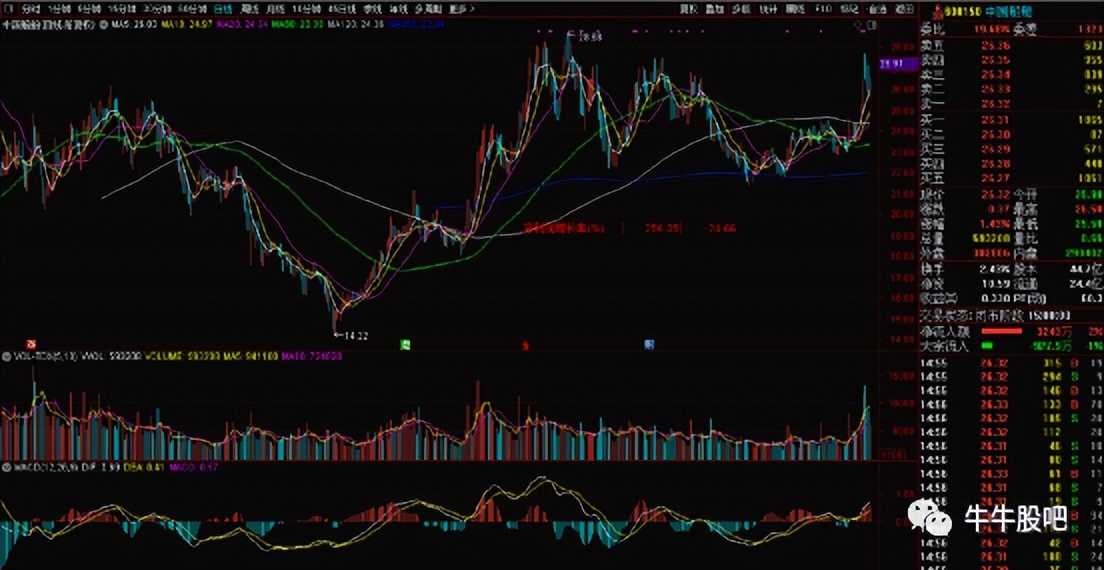Click the 叠加 overlay button
The image size is (1104, 570).
(715, 10)
